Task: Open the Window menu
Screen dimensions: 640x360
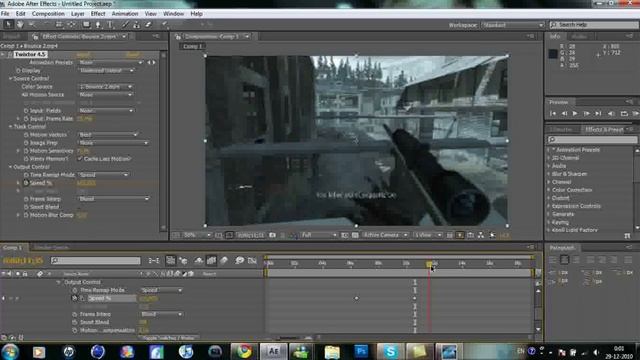Action: pos(173,13)
